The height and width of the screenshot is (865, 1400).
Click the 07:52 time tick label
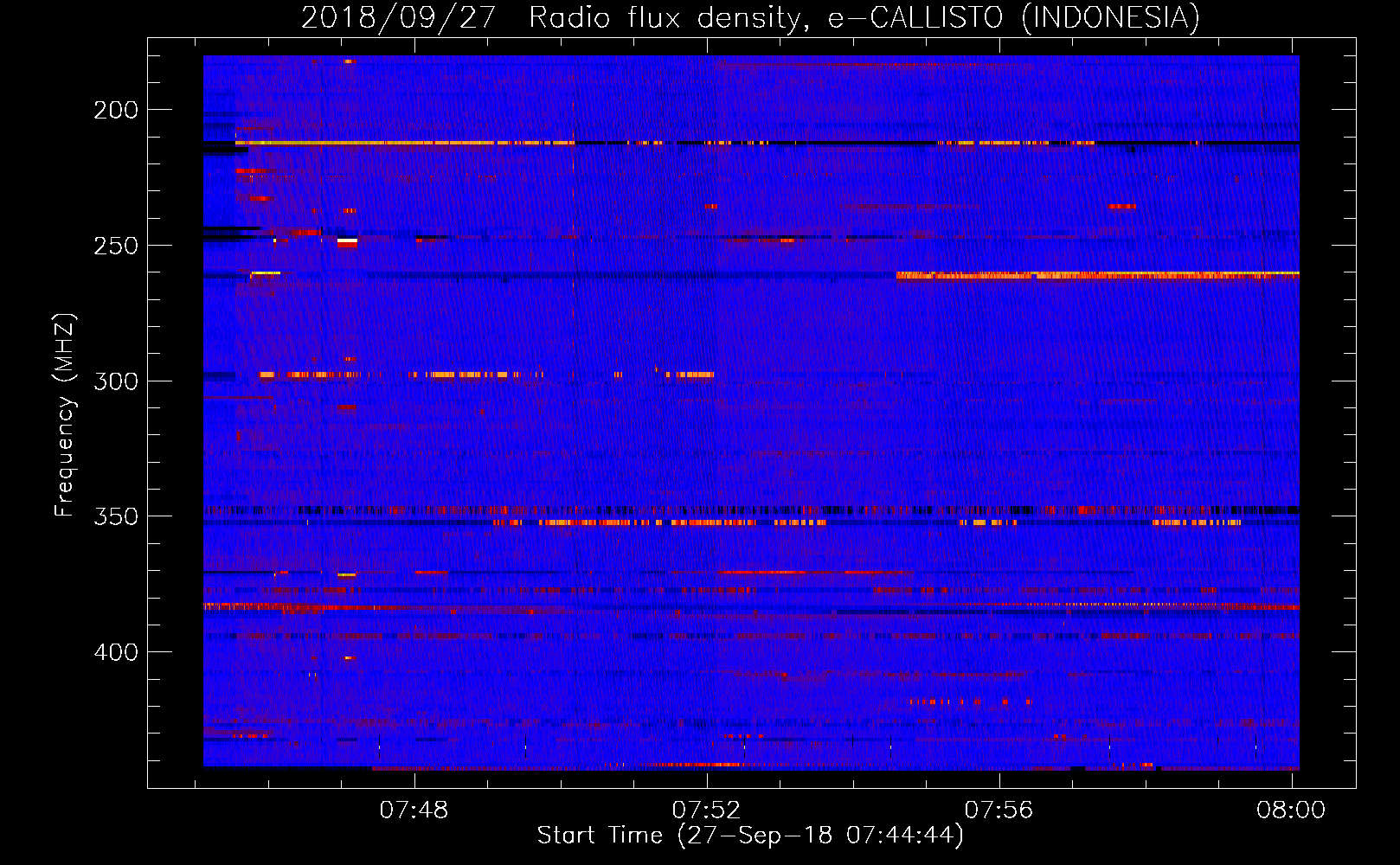(707, 810)
